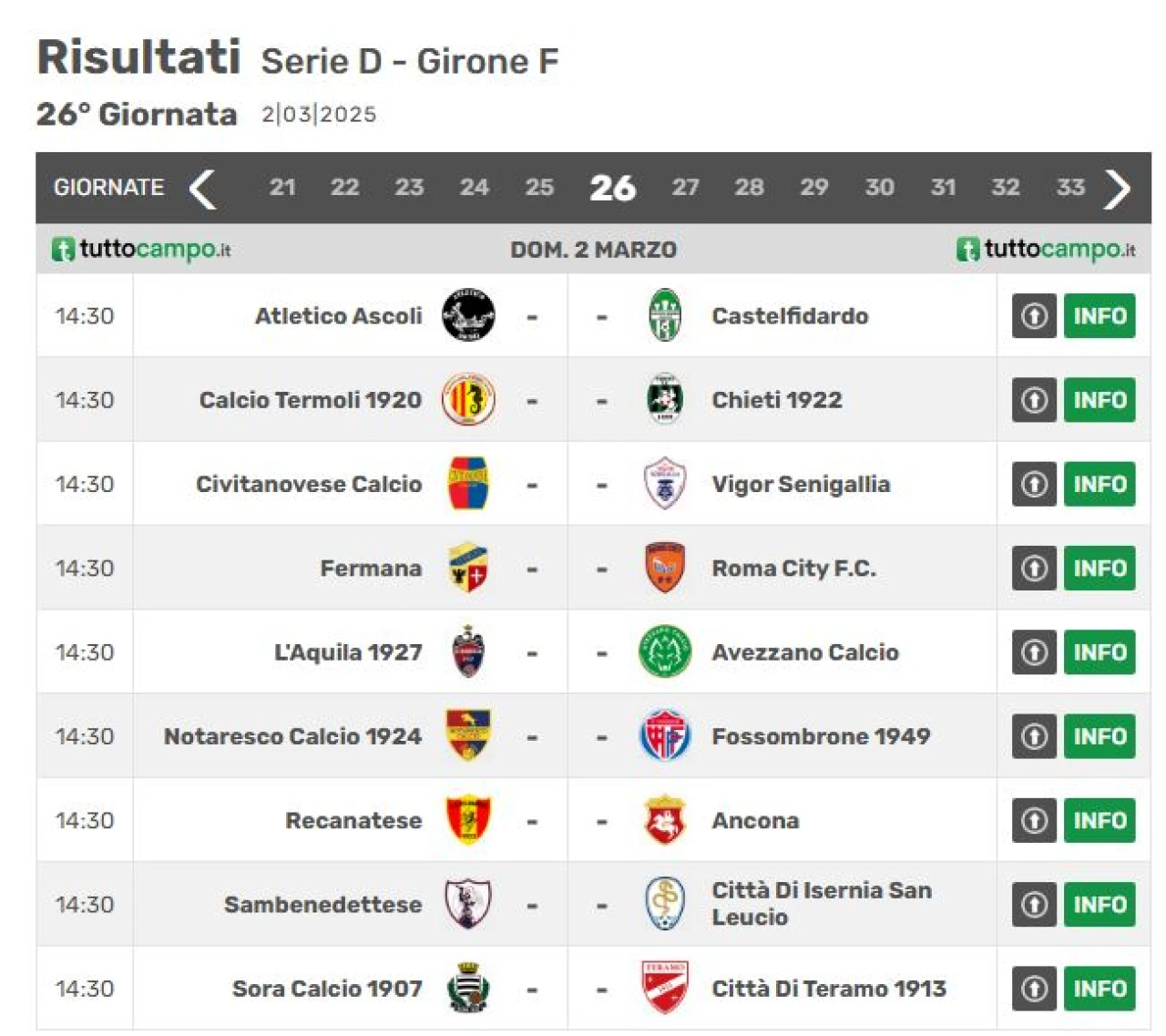
Task: Click the Città Di Teramo 1913 crest
Action: (x=665, y=988)
